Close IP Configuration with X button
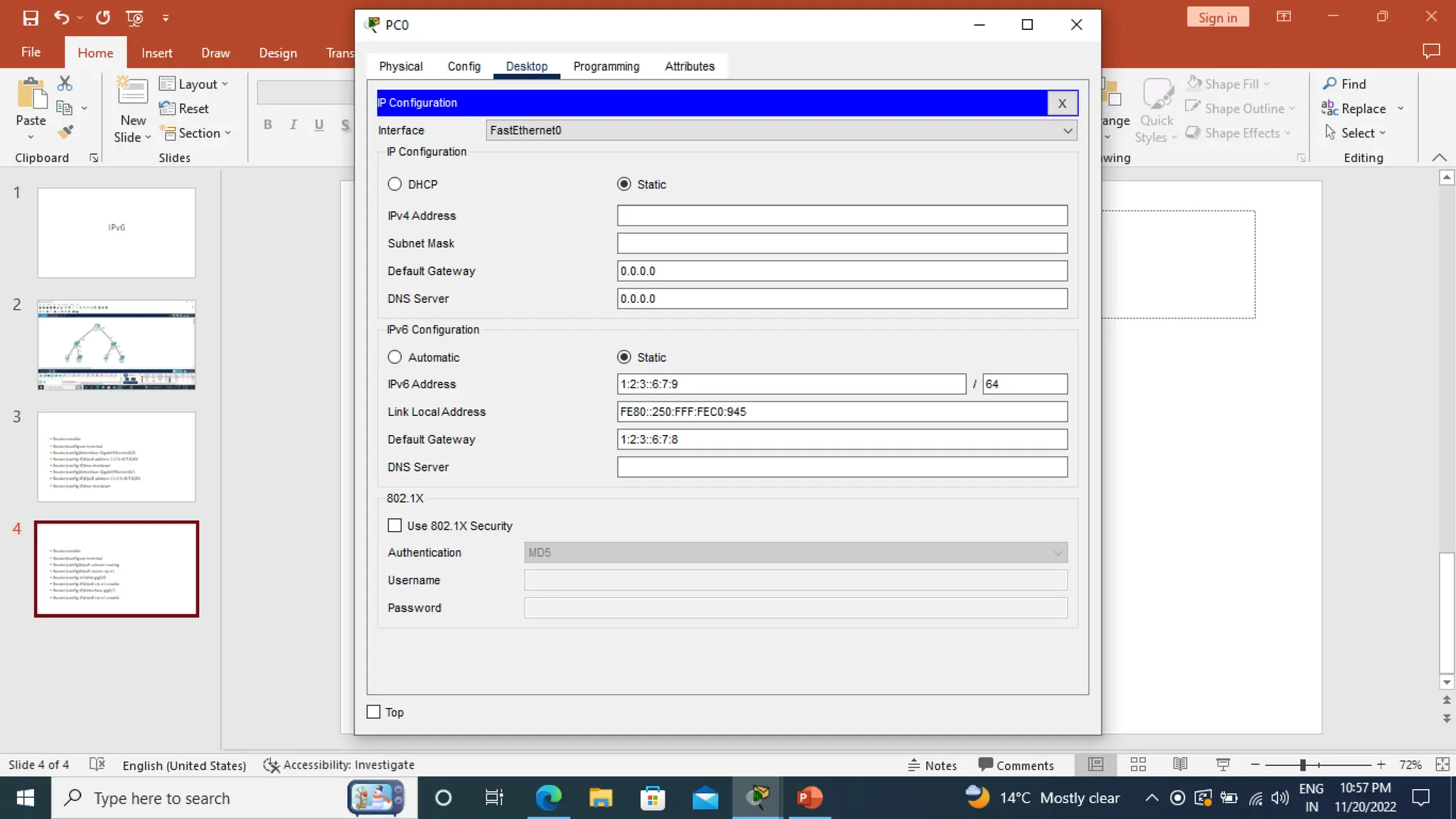 (1062, 103)
